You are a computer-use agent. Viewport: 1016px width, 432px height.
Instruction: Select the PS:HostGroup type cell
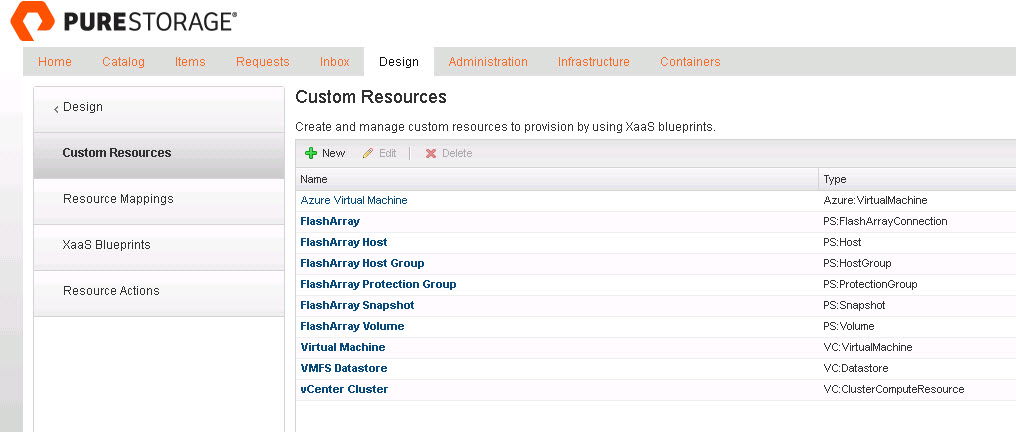[x=857, y=263]
